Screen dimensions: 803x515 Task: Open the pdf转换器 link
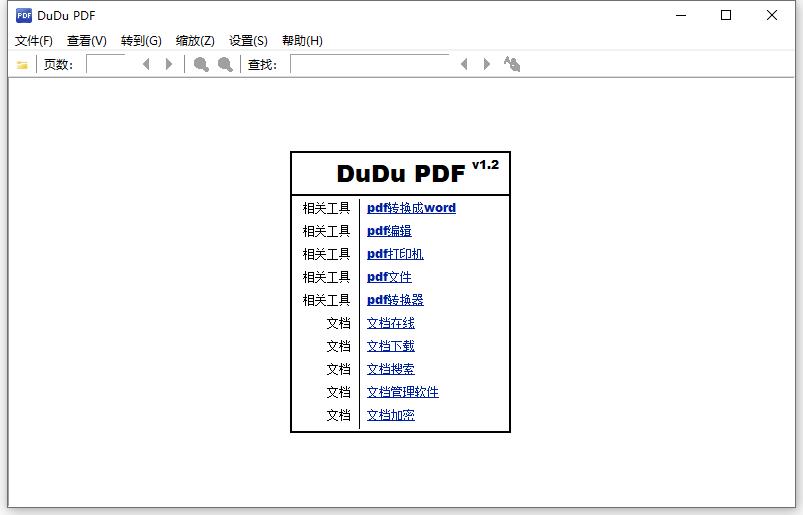tap(395, 300)
